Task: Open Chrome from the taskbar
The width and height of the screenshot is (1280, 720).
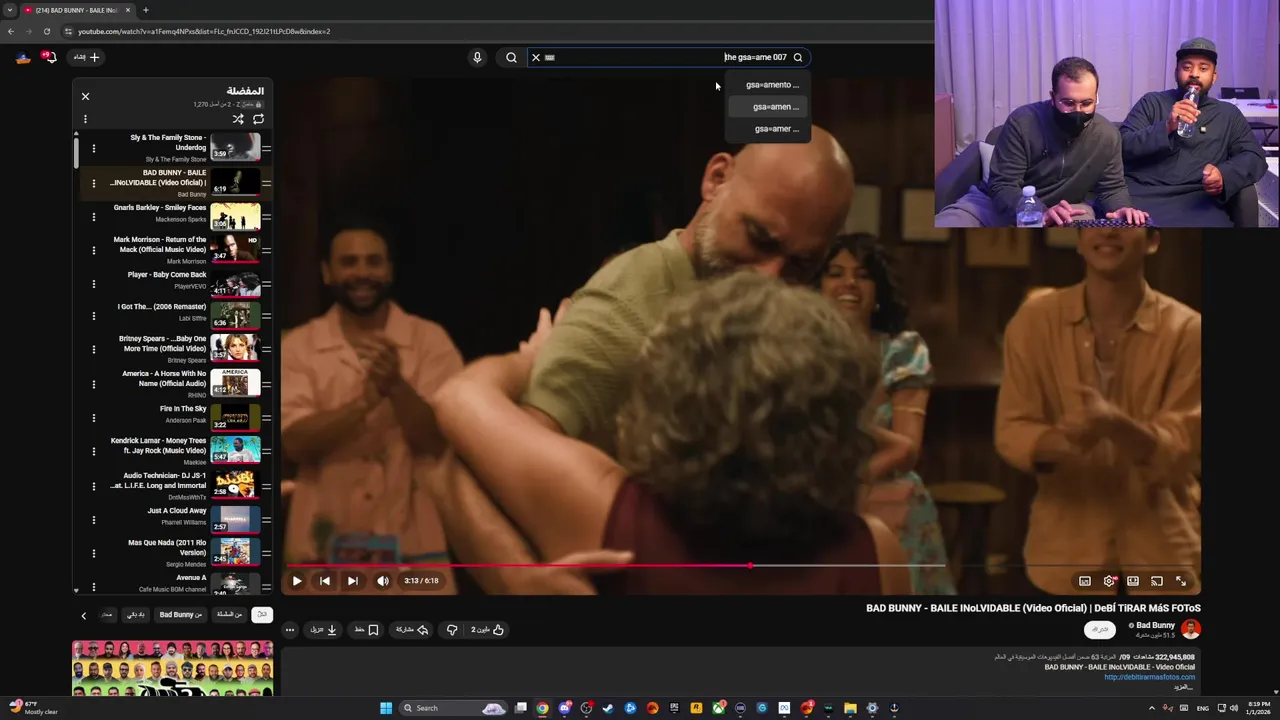Action: 542,708
